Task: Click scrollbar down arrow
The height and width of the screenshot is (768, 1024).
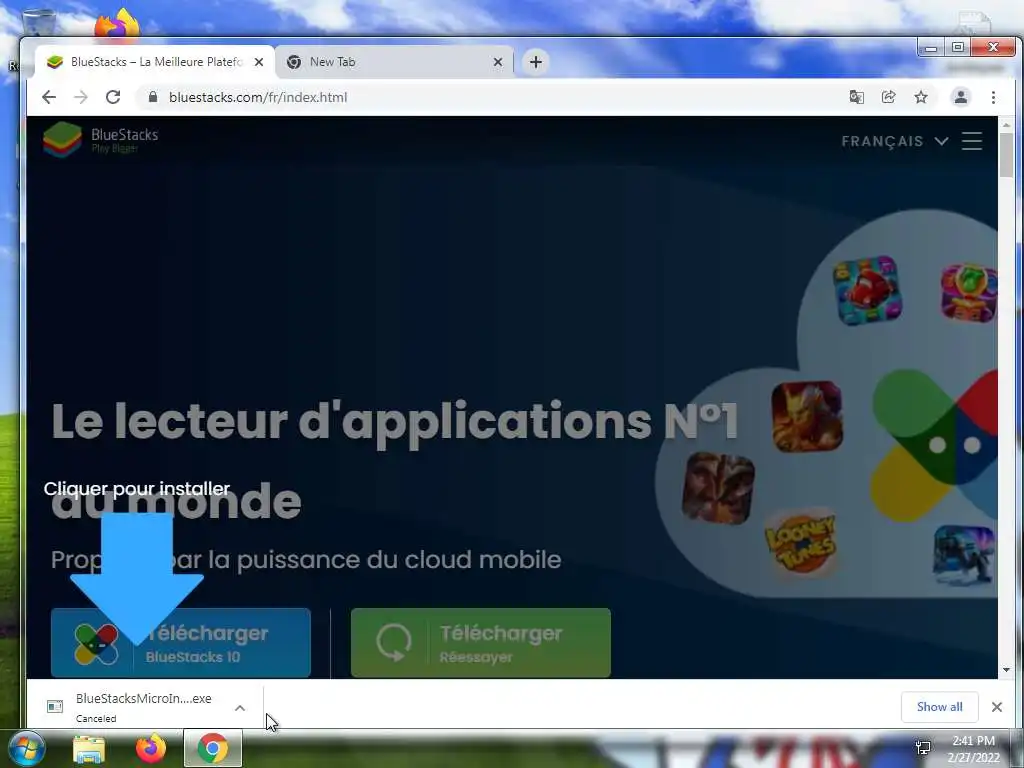Action: [x=1006, y=670]
